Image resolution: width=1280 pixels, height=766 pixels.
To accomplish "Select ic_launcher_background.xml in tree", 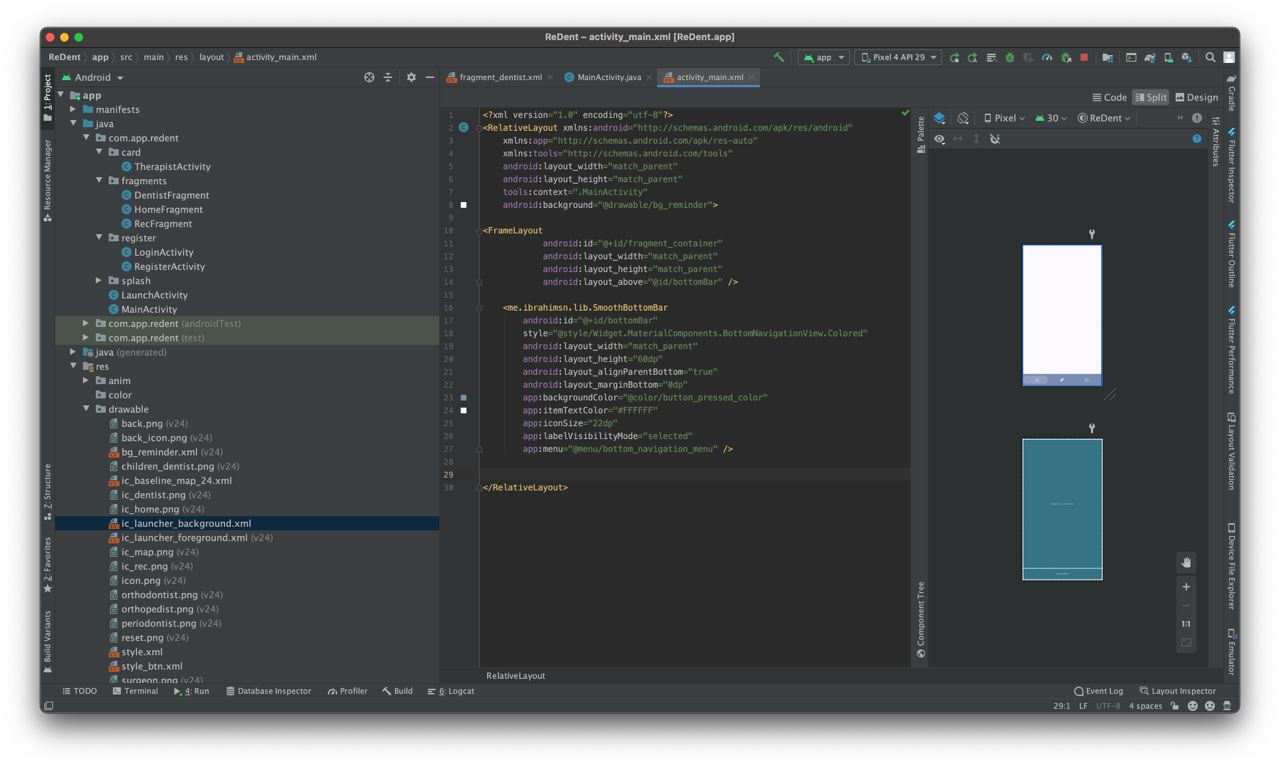I will point(186,523).
